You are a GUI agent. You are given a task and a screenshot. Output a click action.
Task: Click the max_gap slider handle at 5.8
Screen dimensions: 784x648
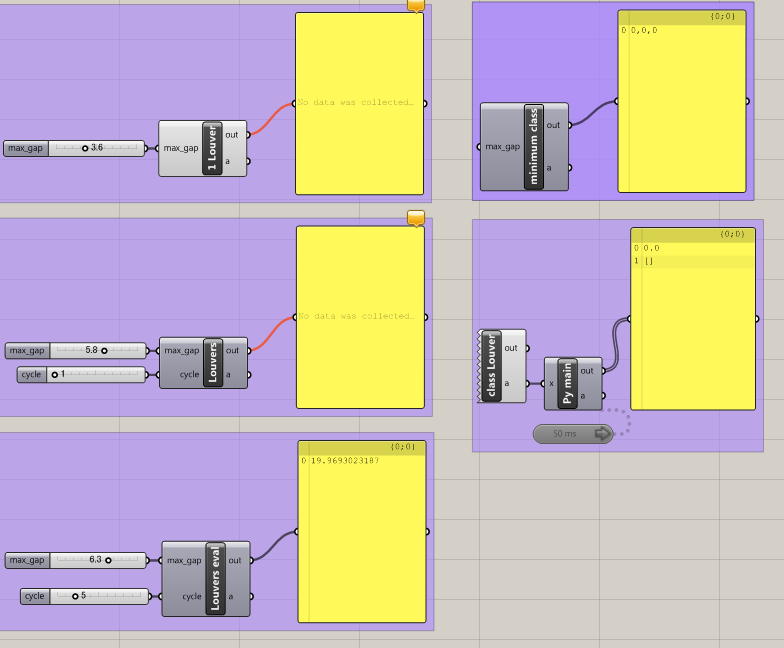click(x=104, y=350)
